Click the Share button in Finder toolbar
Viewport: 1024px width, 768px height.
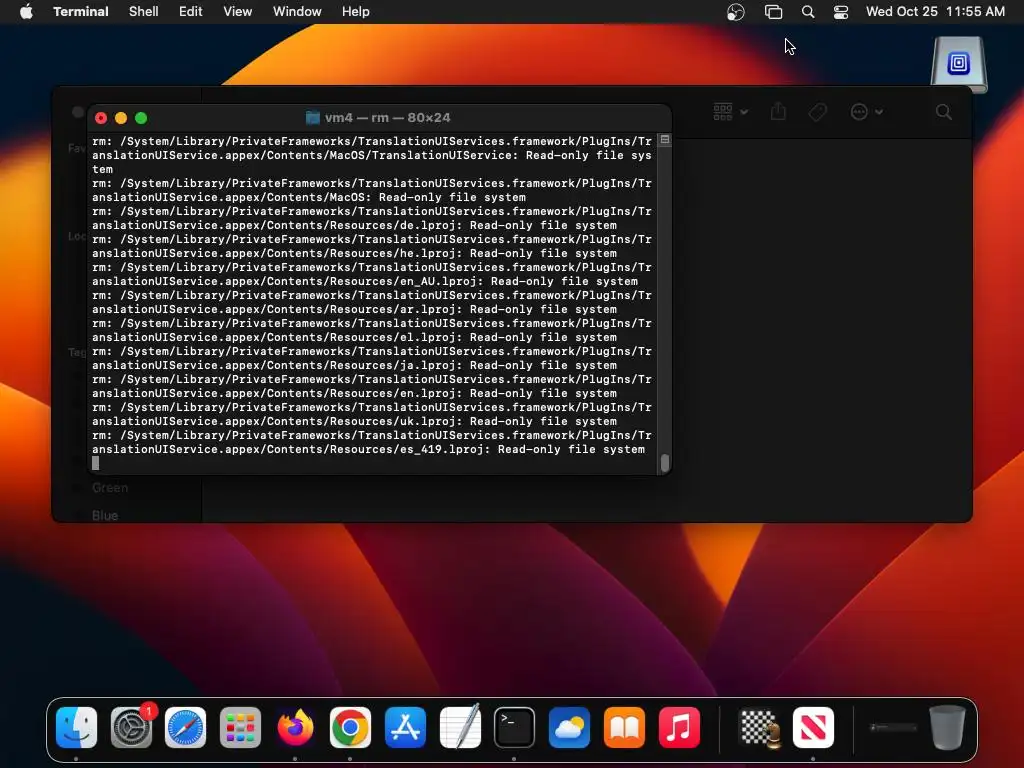pos(778,112)
